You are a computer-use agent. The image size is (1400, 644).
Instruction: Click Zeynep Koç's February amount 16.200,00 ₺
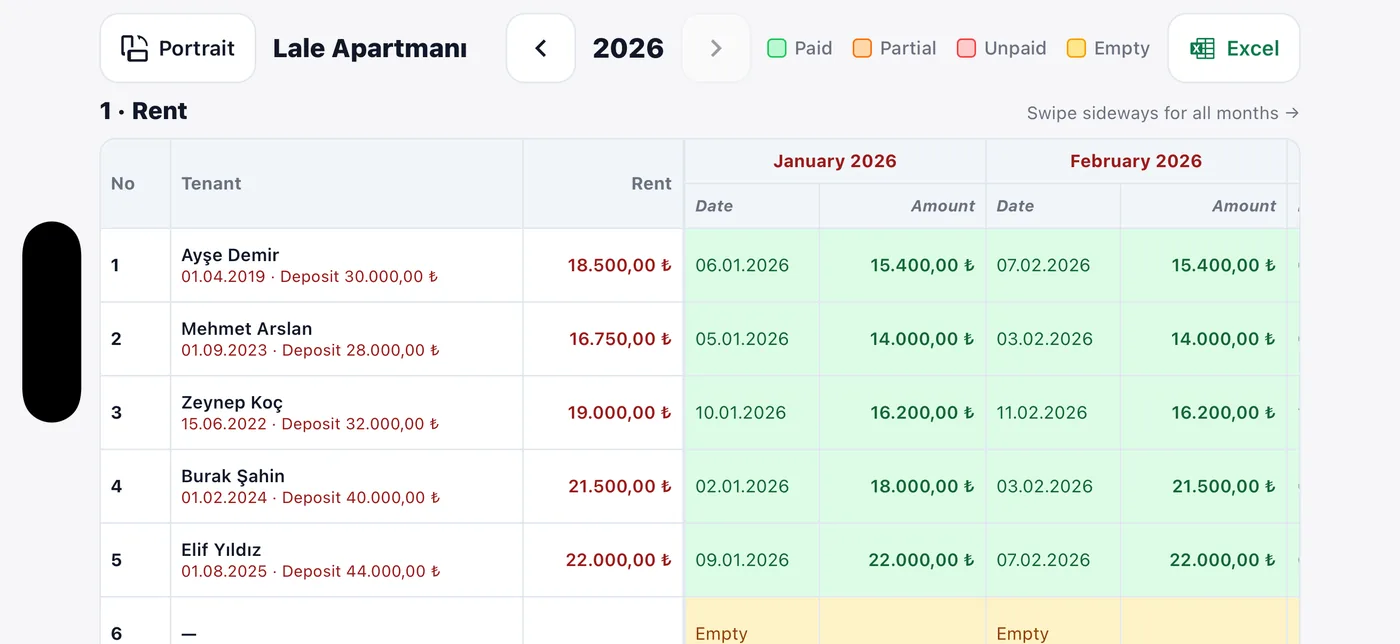pos(1224,412)
